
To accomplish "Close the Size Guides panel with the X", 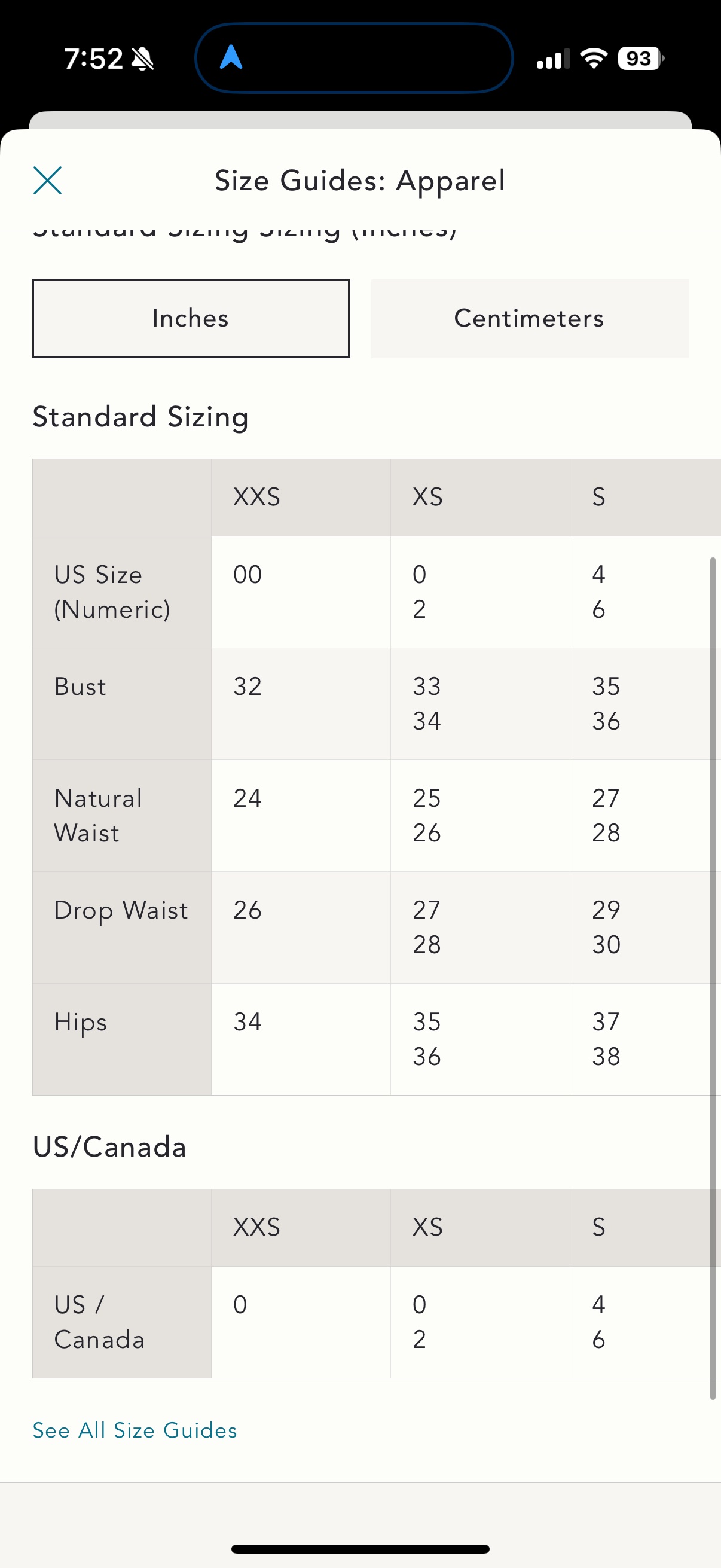I will click(47, 180).
